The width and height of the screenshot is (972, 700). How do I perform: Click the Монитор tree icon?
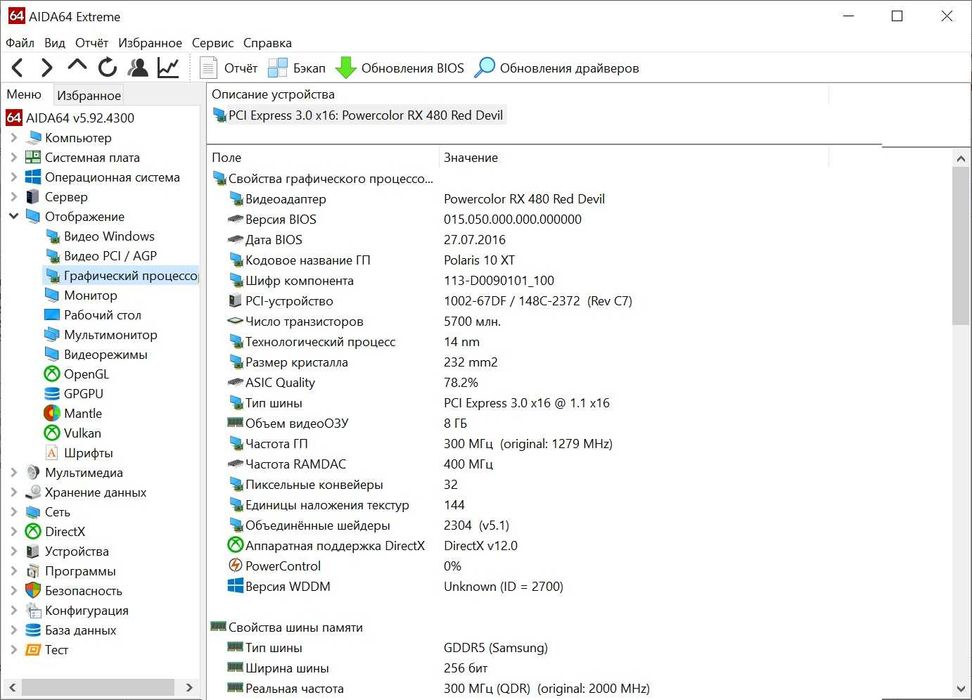[52, 295]
